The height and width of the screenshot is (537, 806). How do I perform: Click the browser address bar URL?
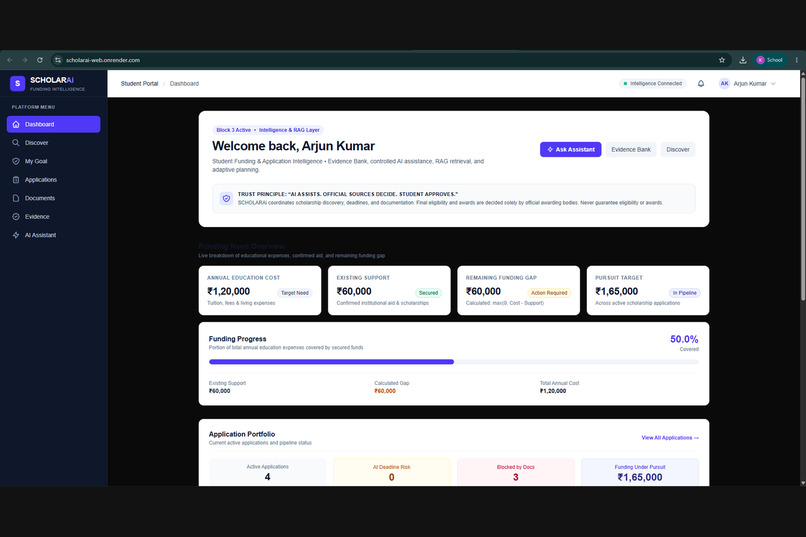103,60
